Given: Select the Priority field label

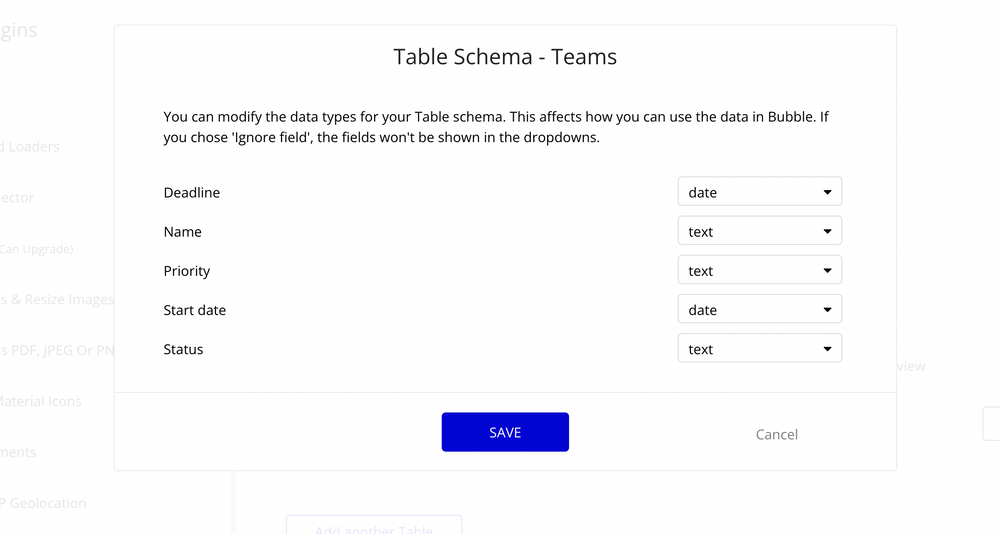Looking at the screenshot, I should point(186,271).
